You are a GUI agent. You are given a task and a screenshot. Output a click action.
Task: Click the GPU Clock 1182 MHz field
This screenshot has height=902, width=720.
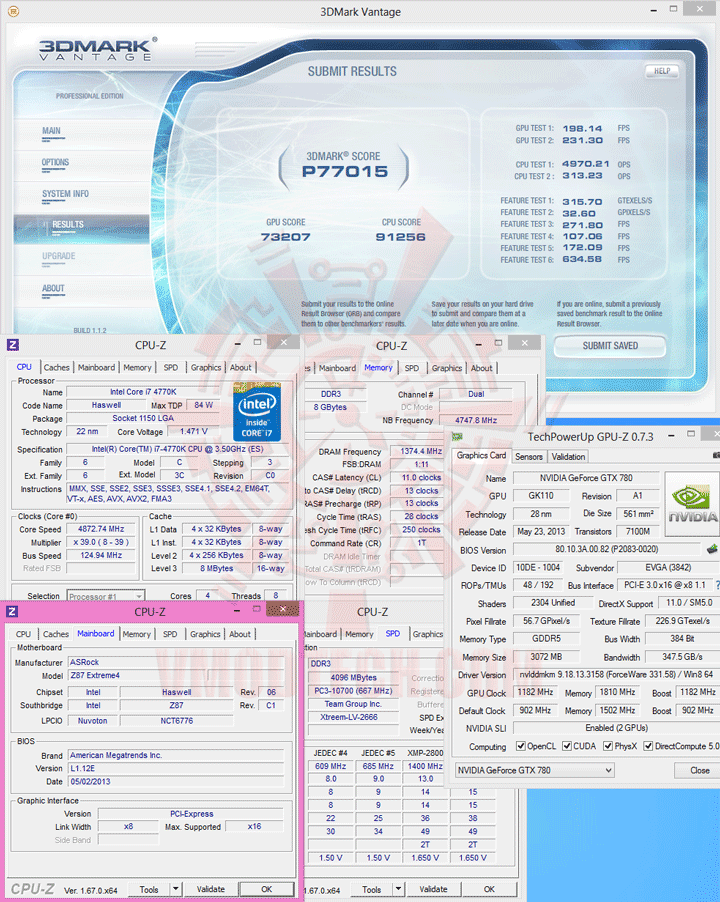[535, 692]
